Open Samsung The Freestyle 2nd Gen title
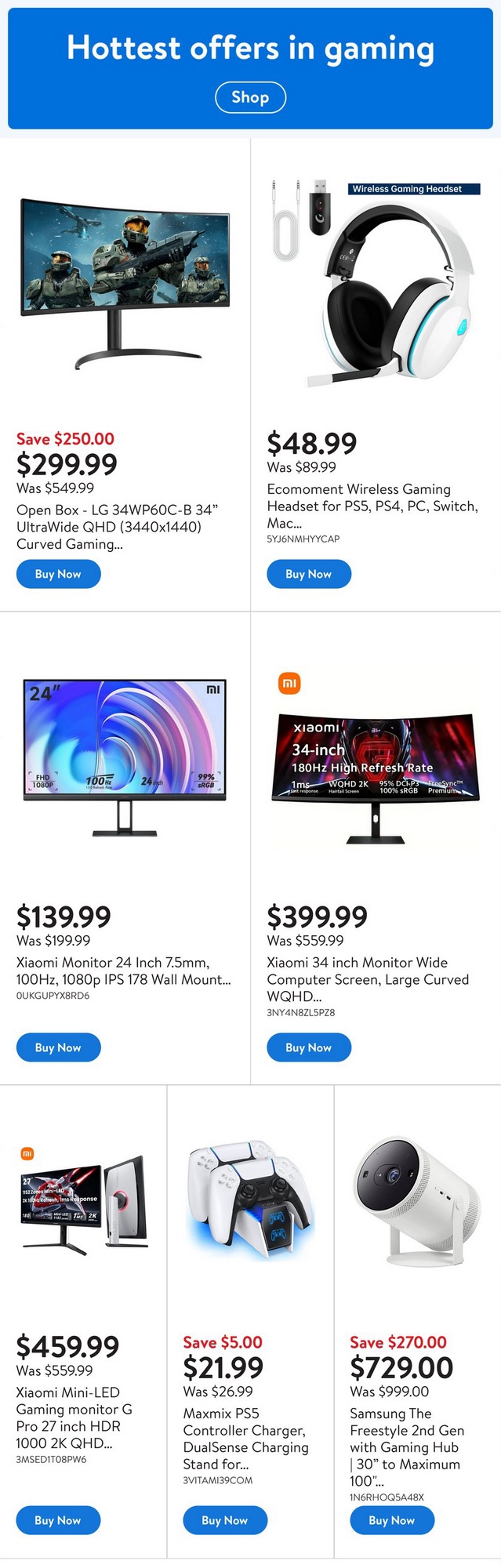This screenshot has height=1568, width=501. coord(407,1447)
